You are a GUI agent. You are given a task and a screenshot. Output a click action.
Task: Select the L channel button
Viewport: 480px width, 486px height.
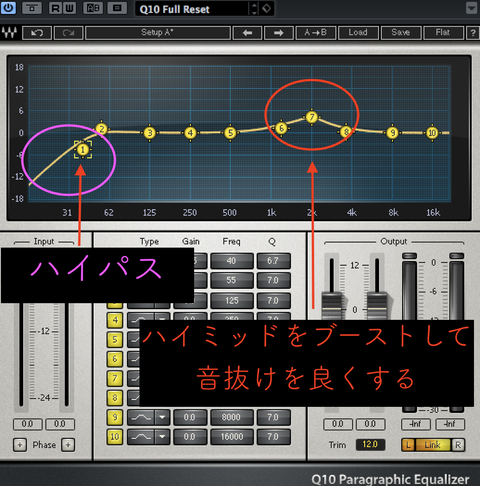tap(408, 445)
